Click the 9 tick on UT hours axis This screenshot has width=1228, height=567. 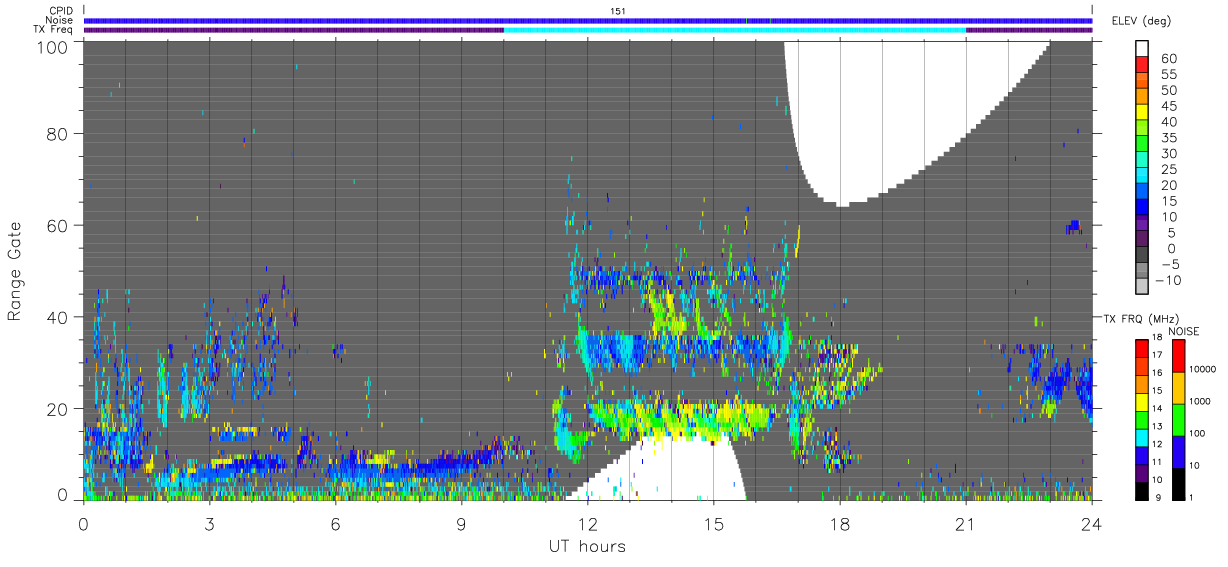pos(462,523)
